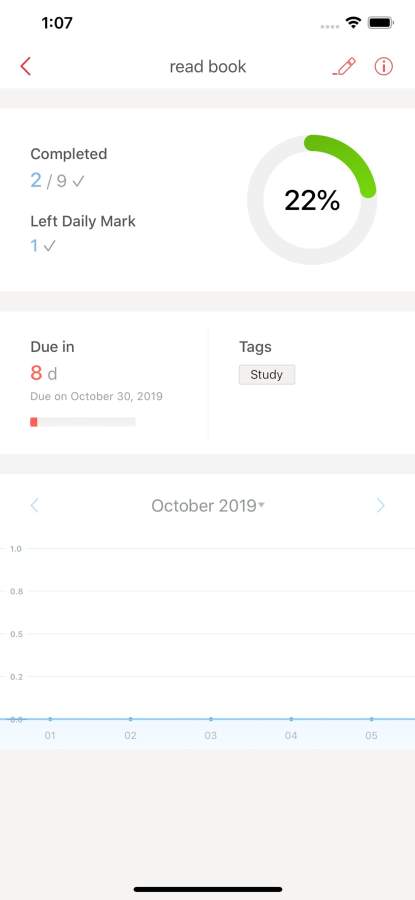Select the 01 data point on chart
This screenshot has width=415, height=900.
tap(50, 719)
